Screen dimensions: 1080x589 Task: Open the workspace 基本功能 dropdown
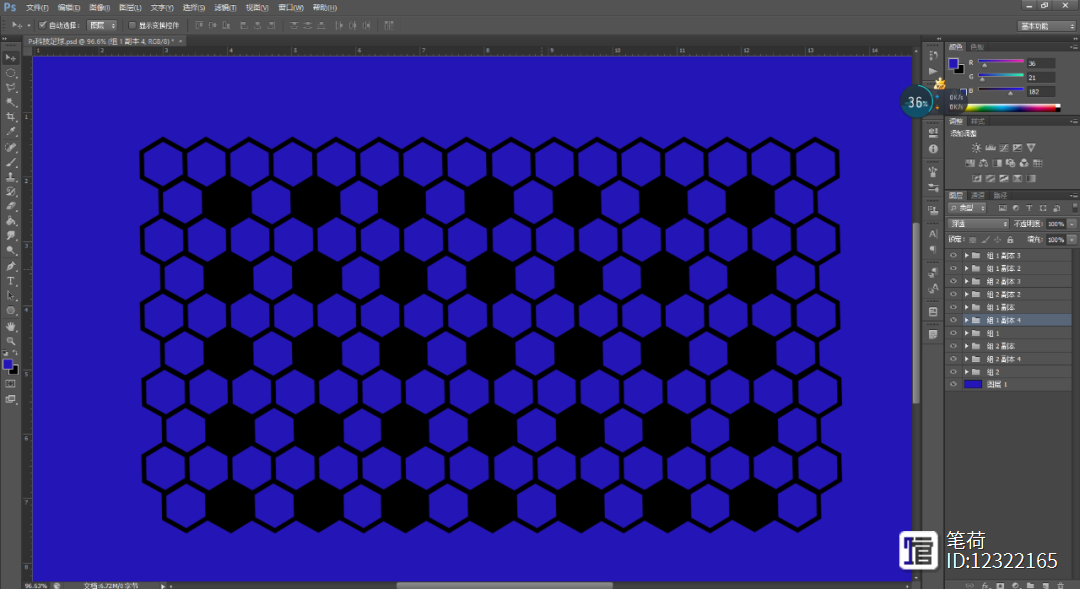[1046, 26]
